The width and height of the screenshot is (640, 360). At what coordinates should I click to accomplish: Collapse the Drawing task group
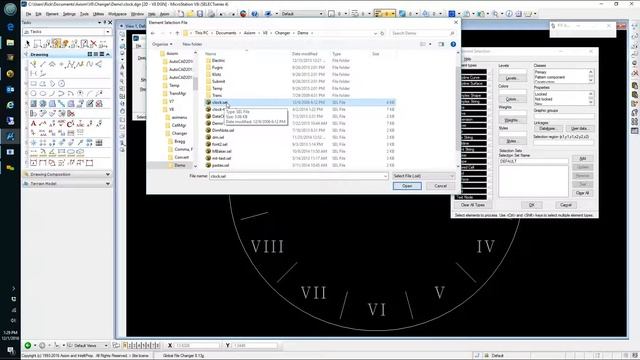pyautogui.click(x=108, y=54)
